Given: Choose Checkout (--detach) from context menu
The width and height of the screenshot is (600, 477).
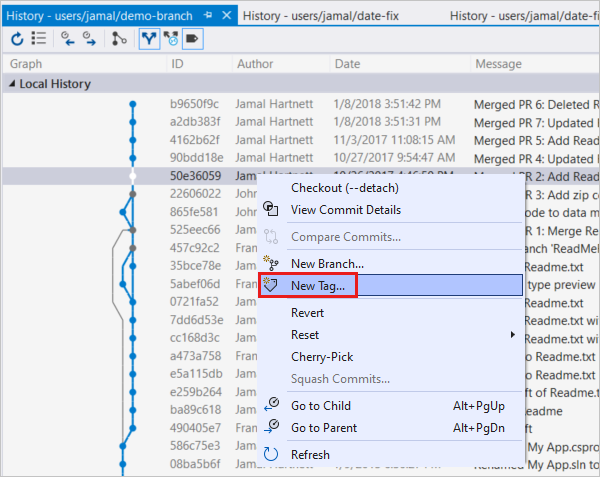Looking at the screenshot, I should [x=345, y=188].
